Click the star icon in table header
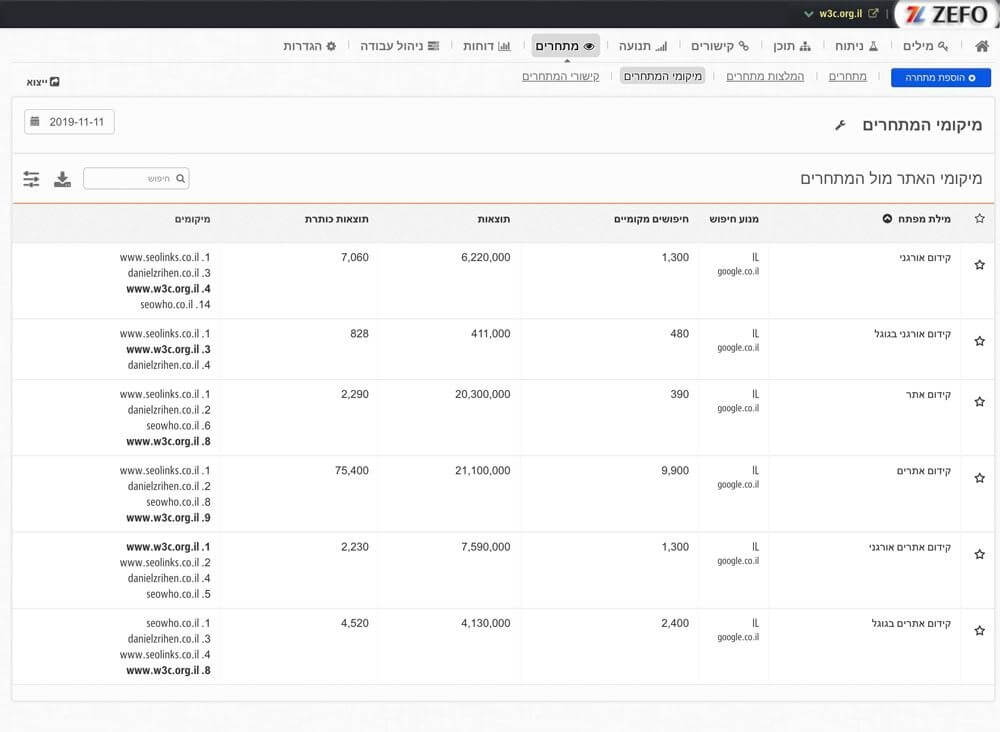This screenshot has width=1000, height=732. coord(980,219)
